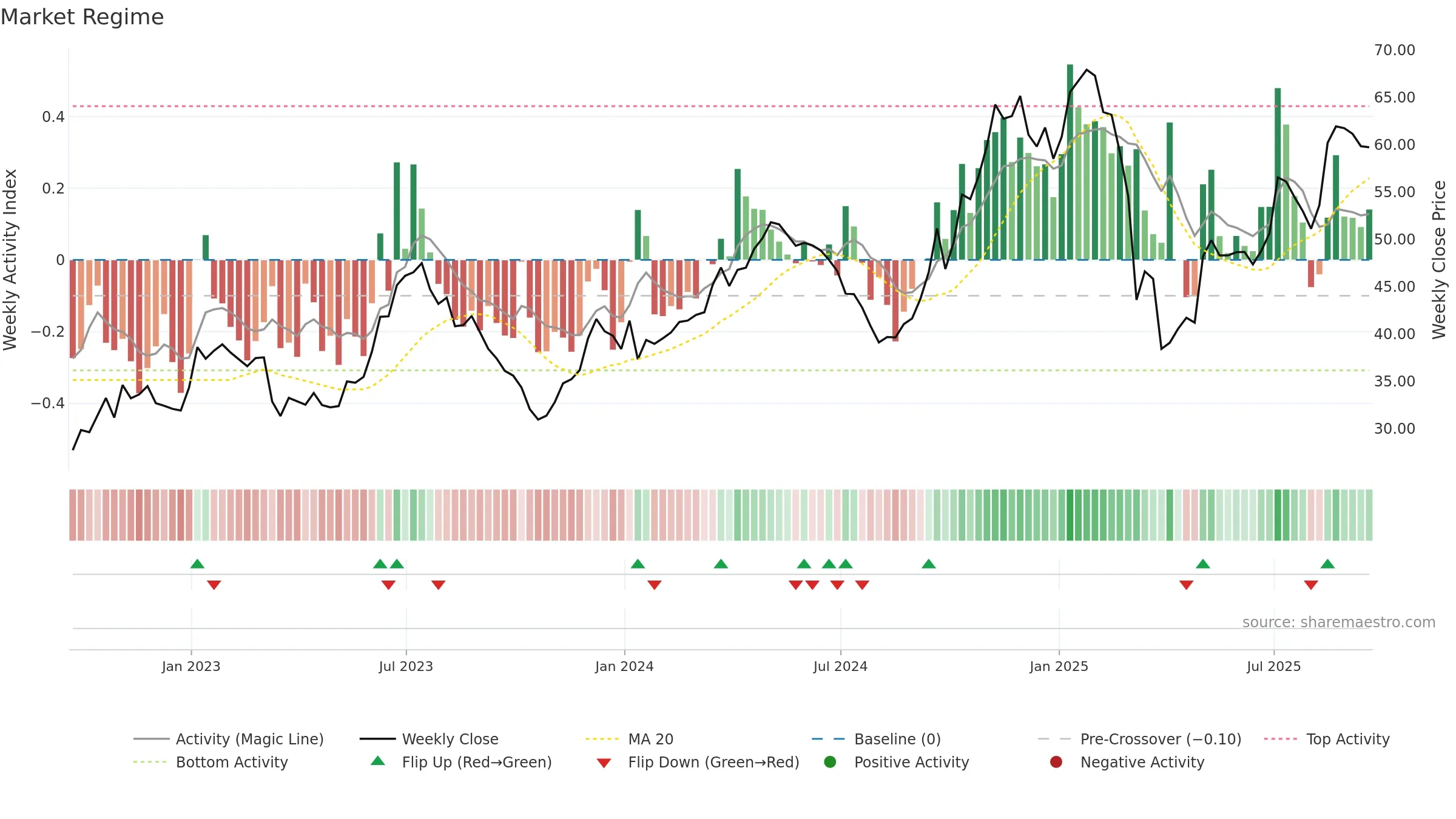Click the 65.00 price axis tick
1456x819 pixels.
tap(1395, 97)
